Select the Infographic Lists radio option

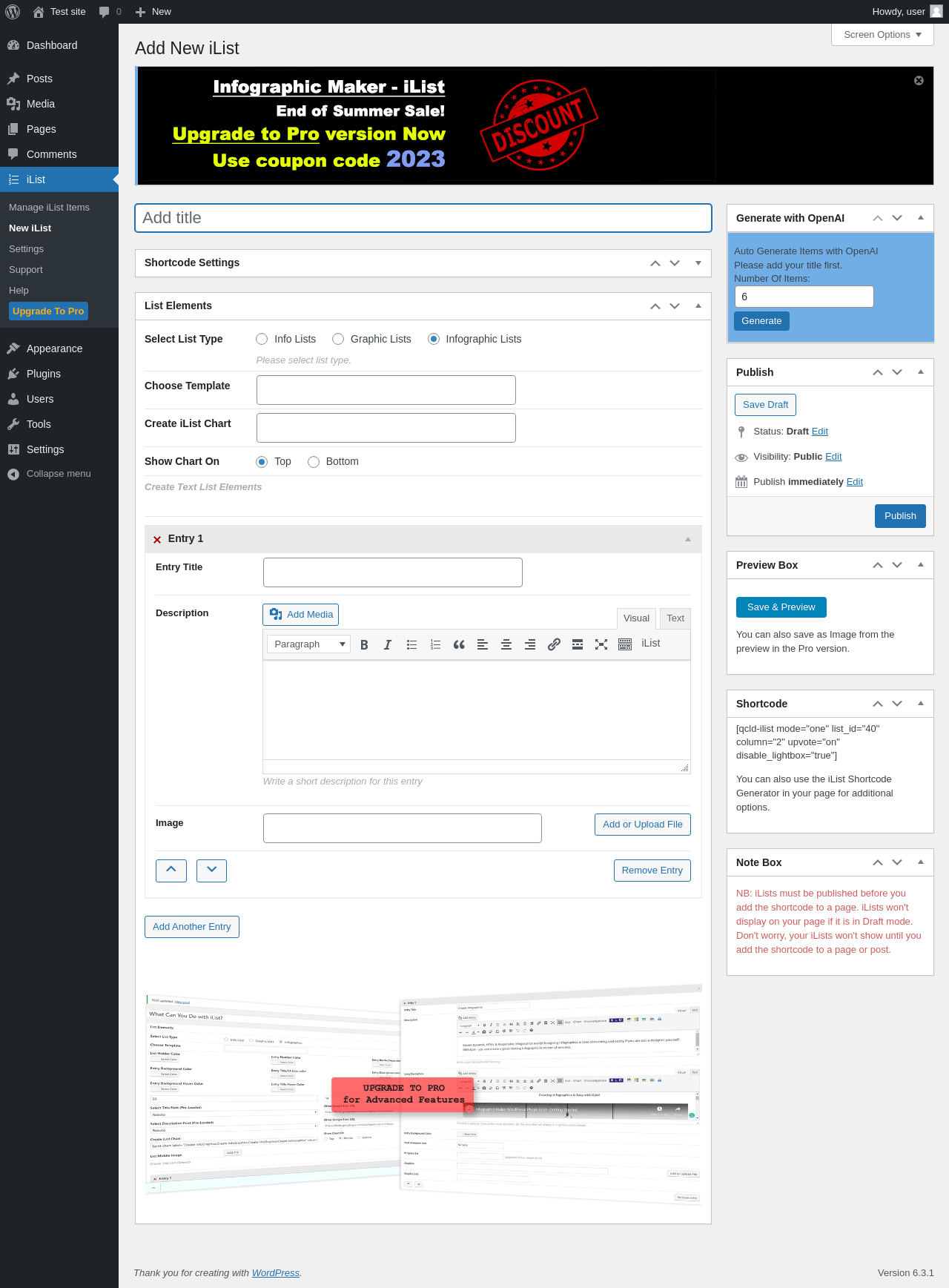[434, 339]
